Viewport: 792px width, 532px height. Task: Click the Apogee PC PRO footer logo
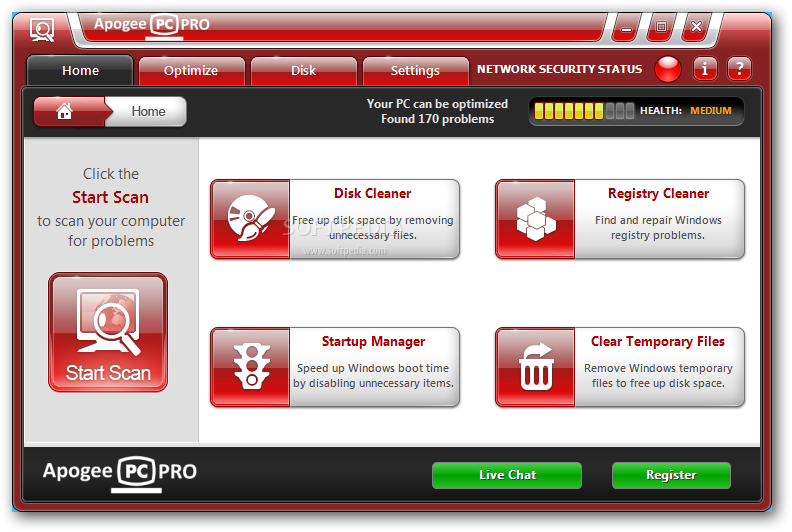[120, 473]
